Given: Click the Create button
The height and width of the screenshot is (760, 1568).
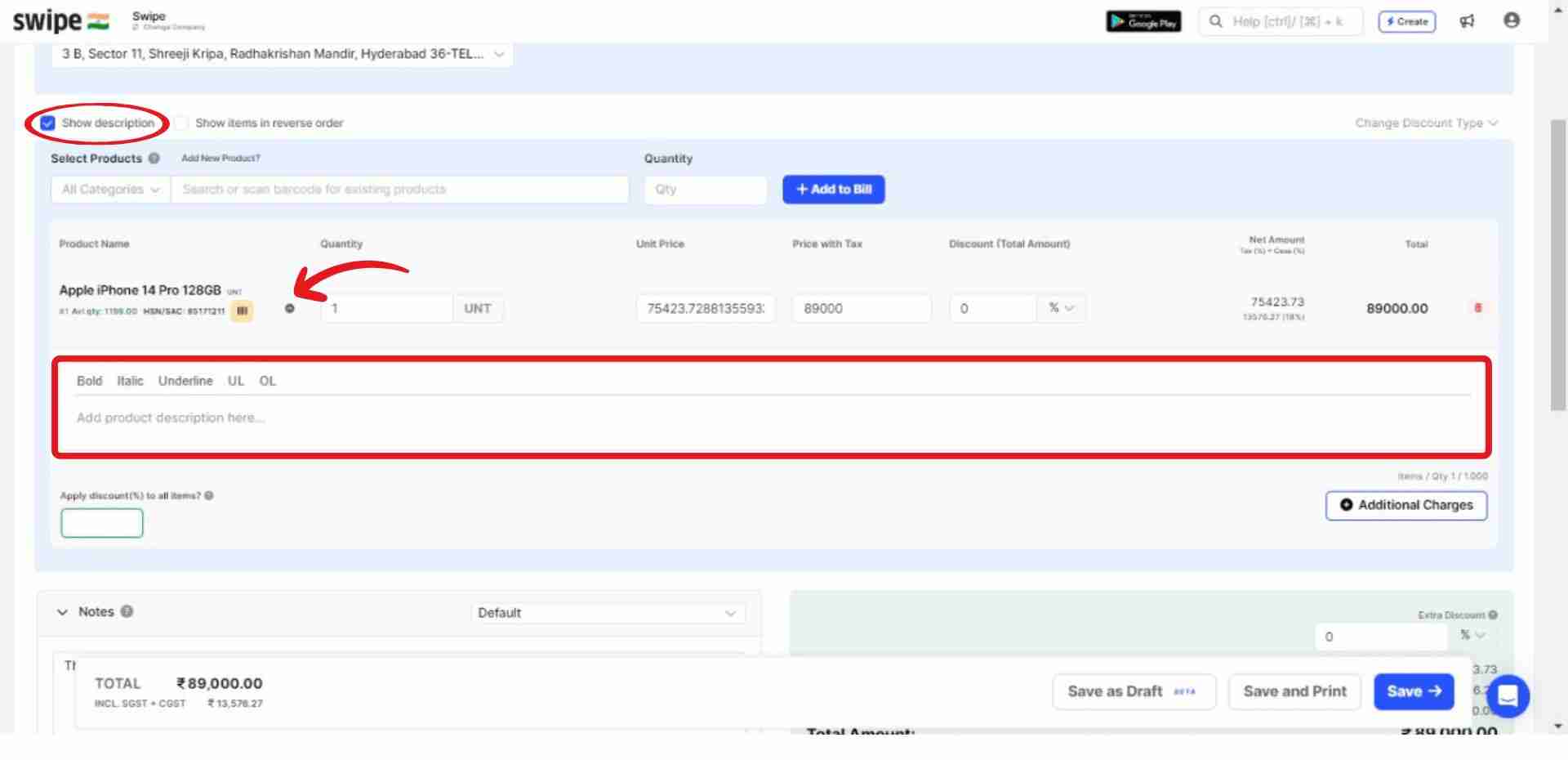Looking at the screenshot, I should pyautogui.click(x=1407, y=21).
